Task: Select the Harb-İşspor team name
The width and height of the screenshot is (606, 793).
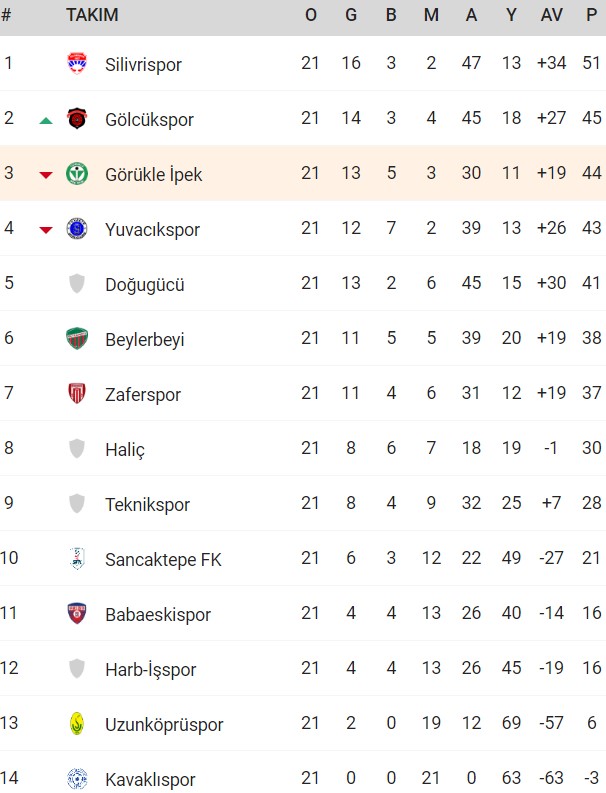Action: point(151,670)
